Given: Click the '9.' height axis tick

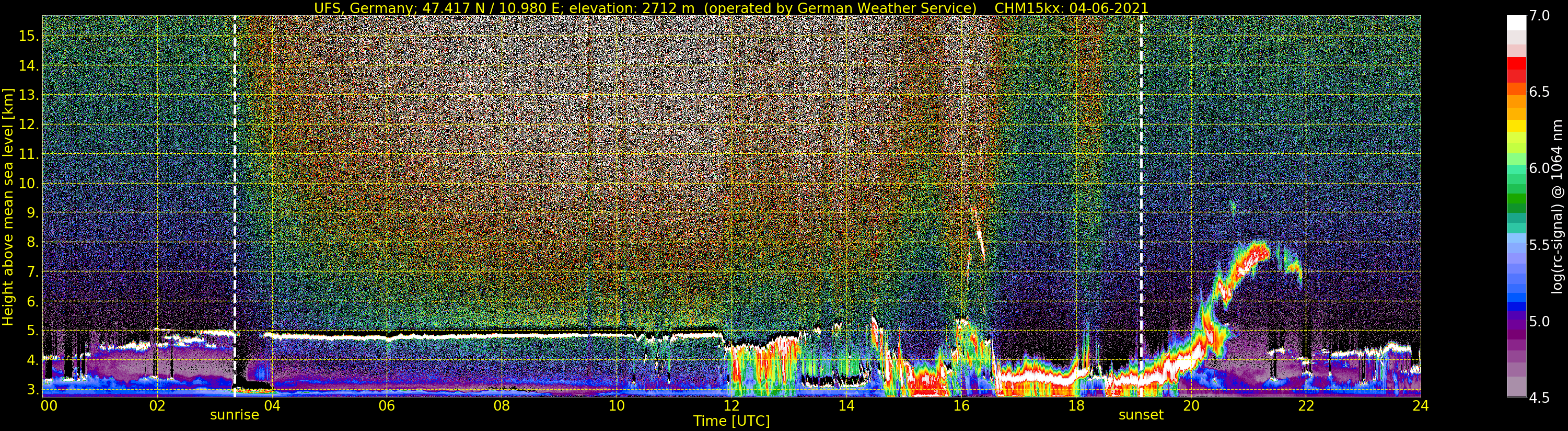Looking at the screenshot, I should click(x=32, y=213).
